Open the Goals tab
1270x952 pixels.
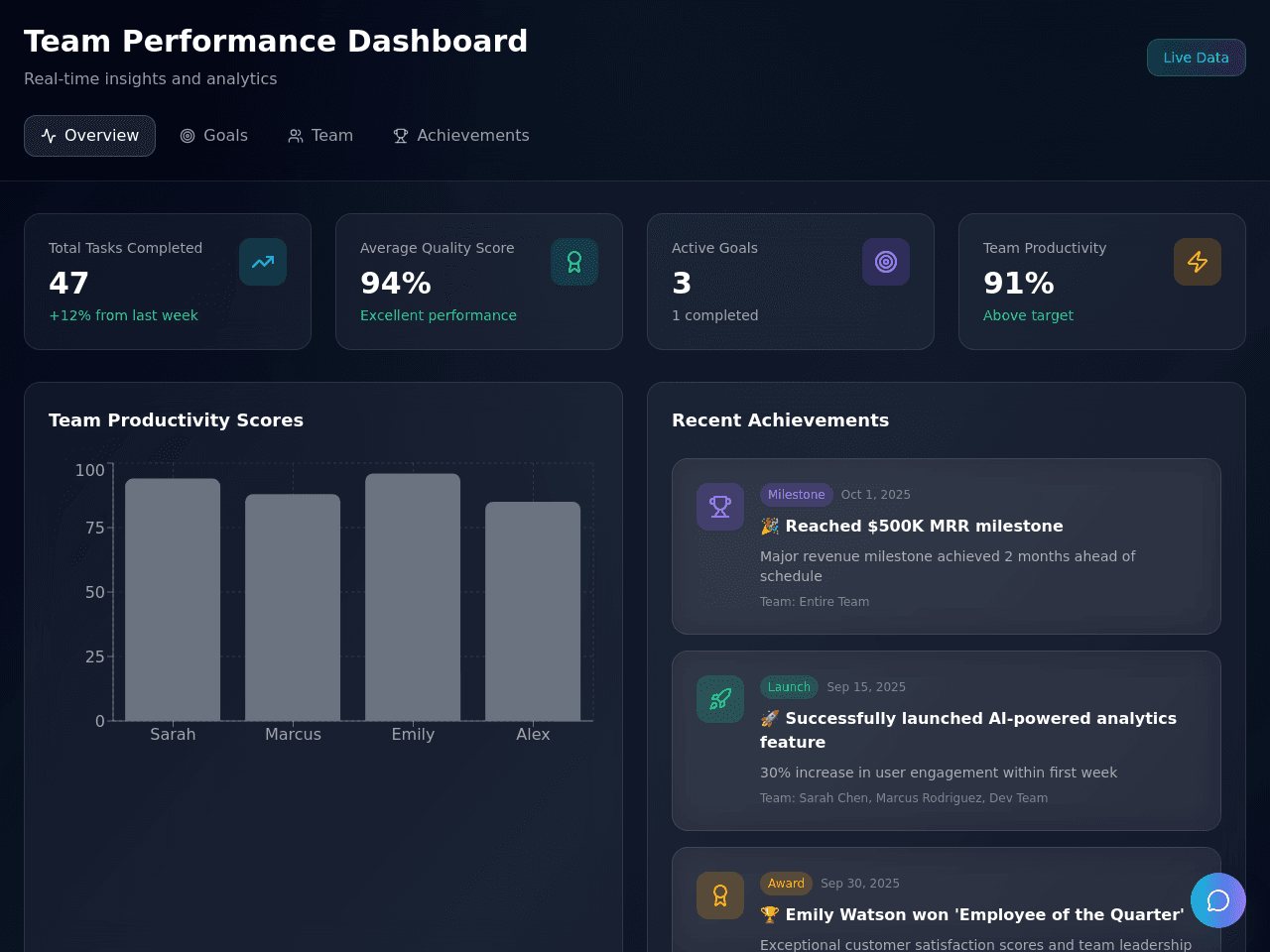tap(213, 136)
